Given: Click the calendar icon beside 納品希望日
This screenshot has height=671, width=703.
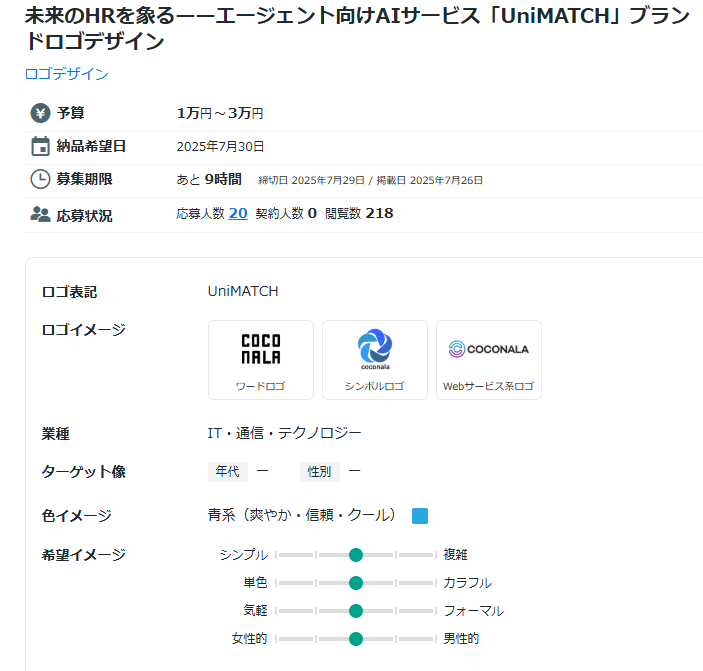Looking at the screenshot, I should 40,147.
